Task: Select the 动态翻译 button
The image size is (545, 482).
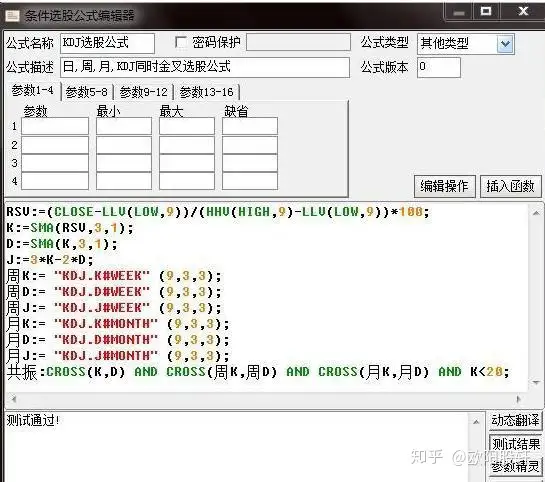Action: tap(515, 420)
